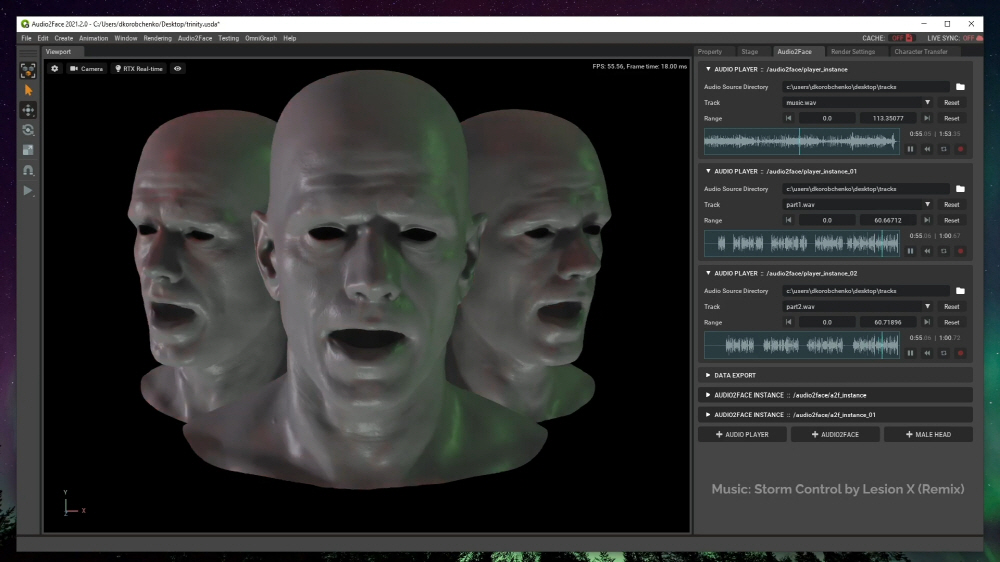Click within the part1.wav waveform timeline
Screen dimensions: 1000x562
pyautogui.click(x=802, y=243)
